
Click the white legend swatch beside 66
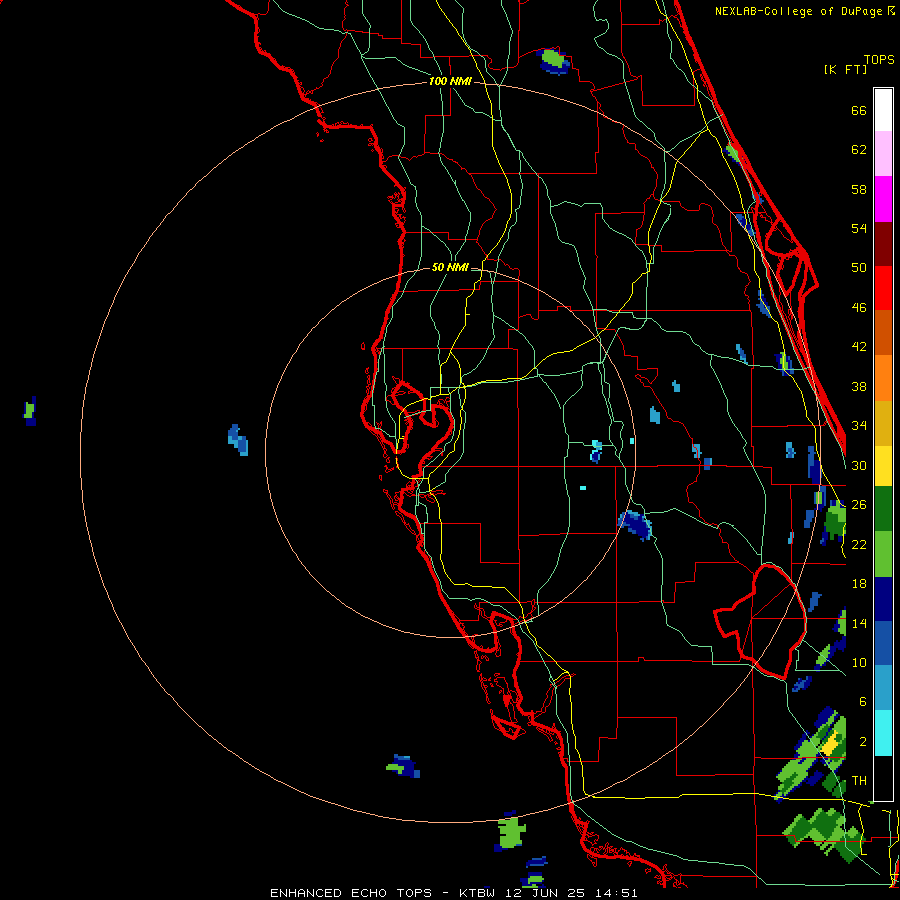[x=883, y=110]
